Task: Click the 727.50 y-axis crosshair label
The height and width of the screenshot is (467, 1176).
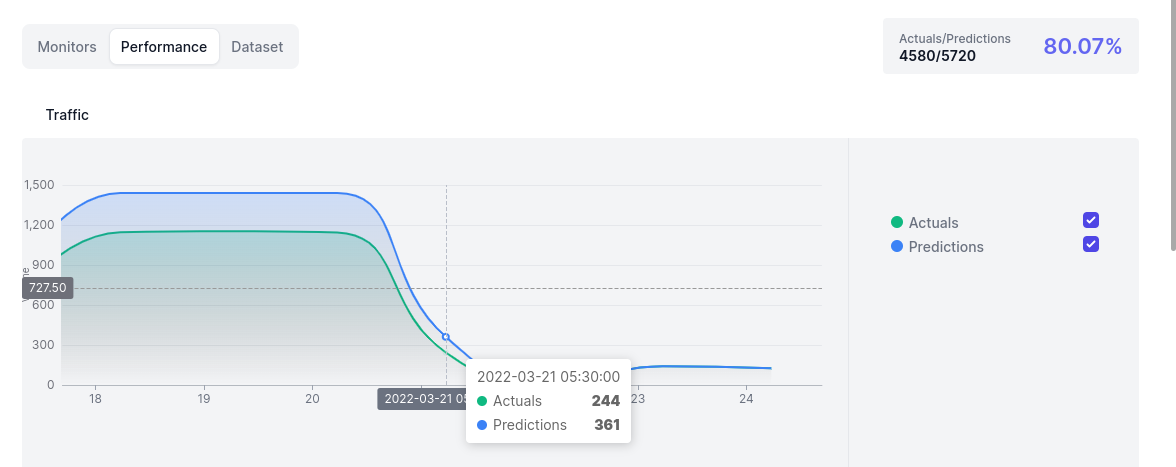Action: (48, 288)
